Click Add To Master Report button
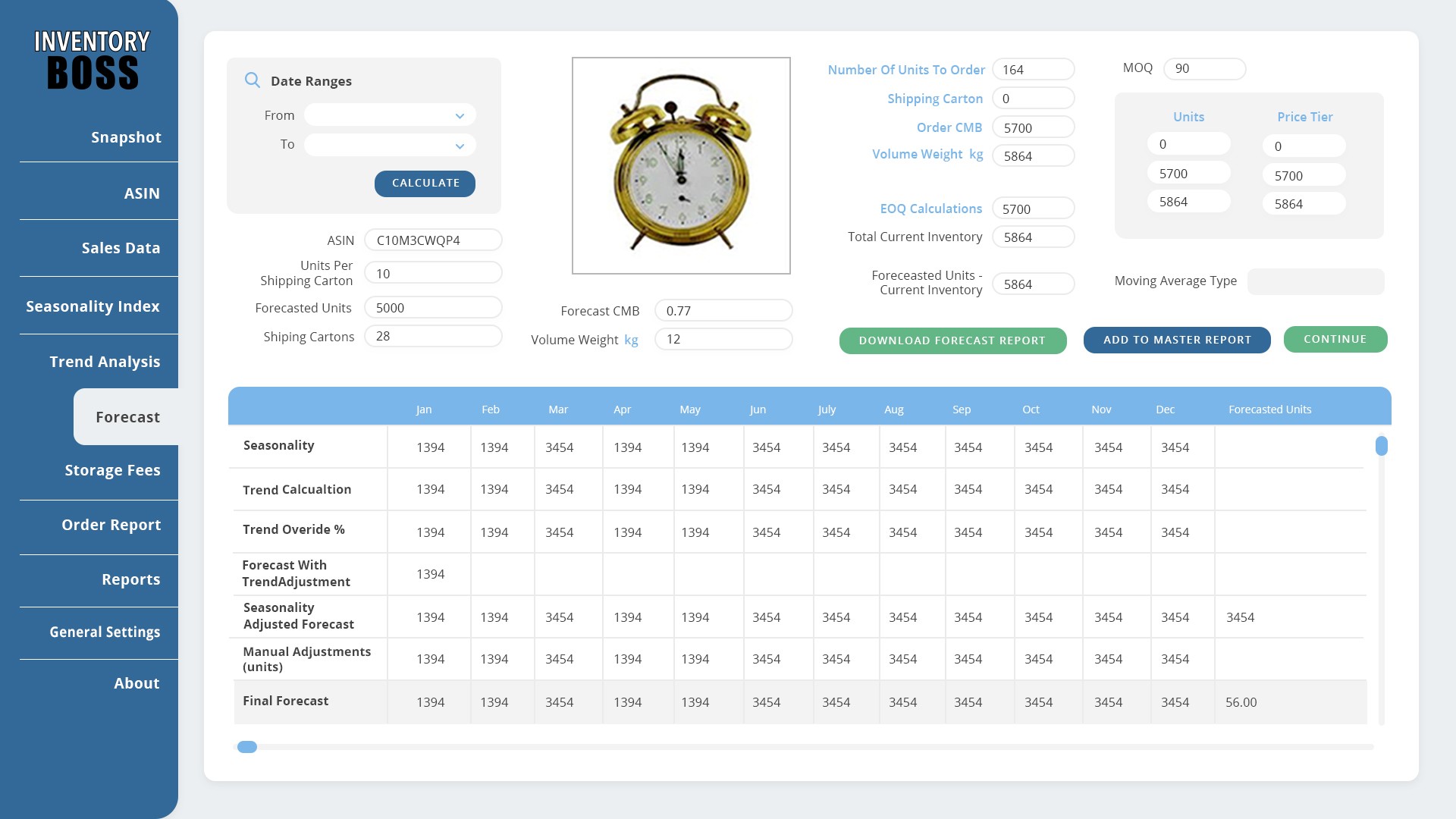 pyautogui.click(x=1177, y=340)
